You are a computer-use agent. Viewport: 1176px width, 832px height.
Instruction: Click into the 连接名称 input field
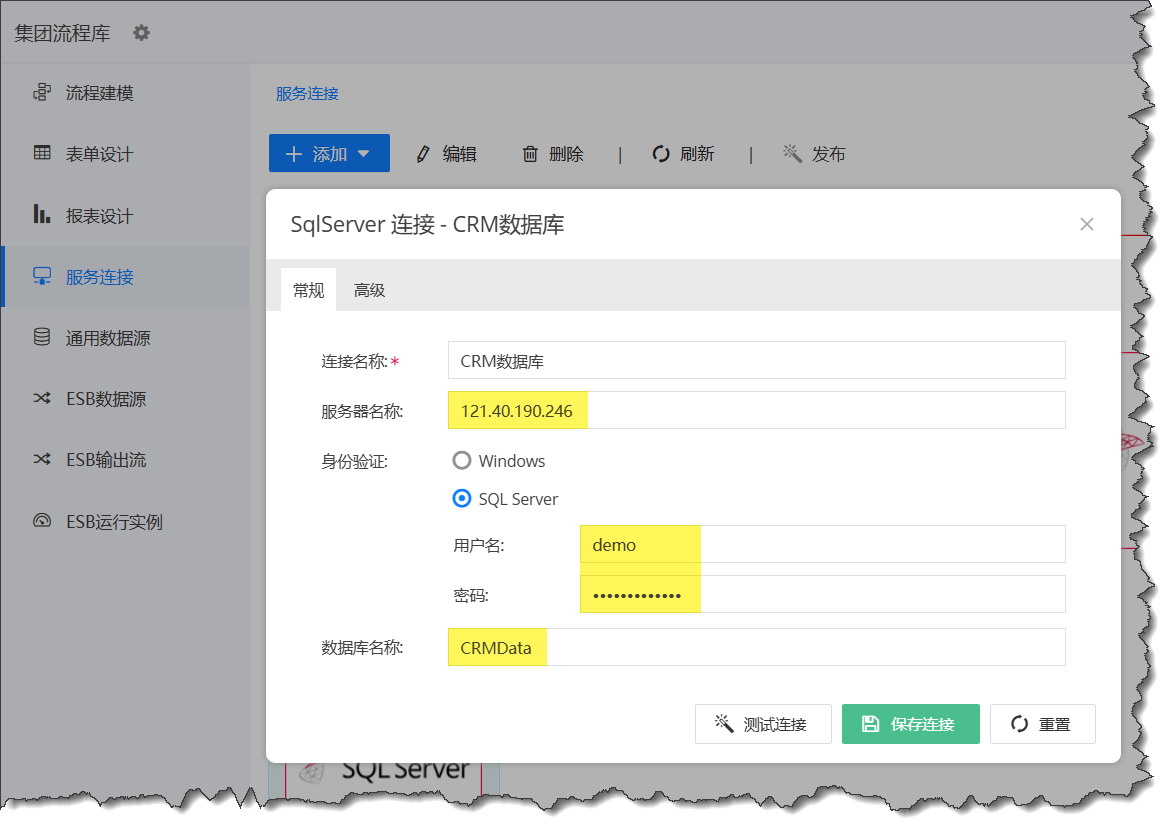tap(756, 360)
